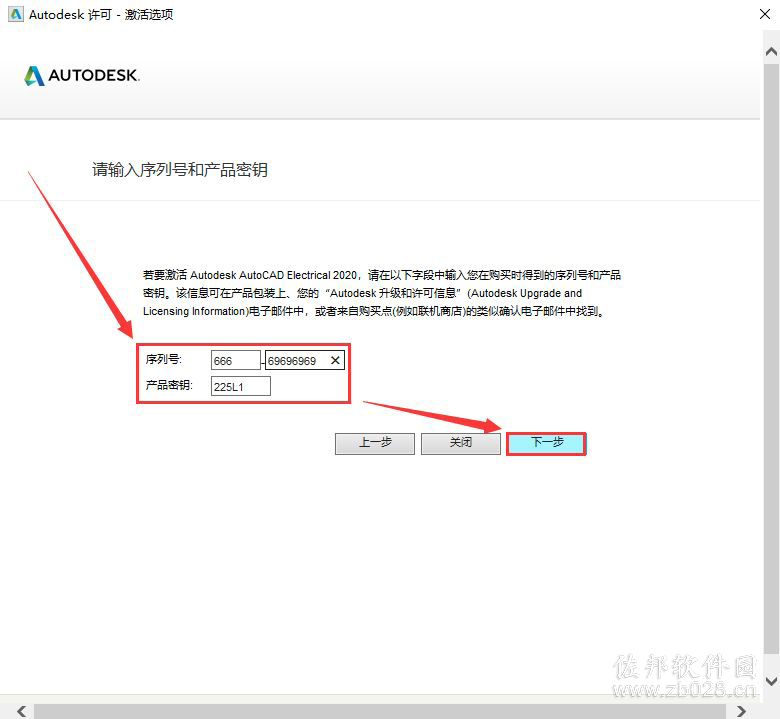Image resolution: width=780 pixels, height=719 pixels.
Task: Click the horizontal scrollbar left arrow
Action: click(x=22, y=711)
